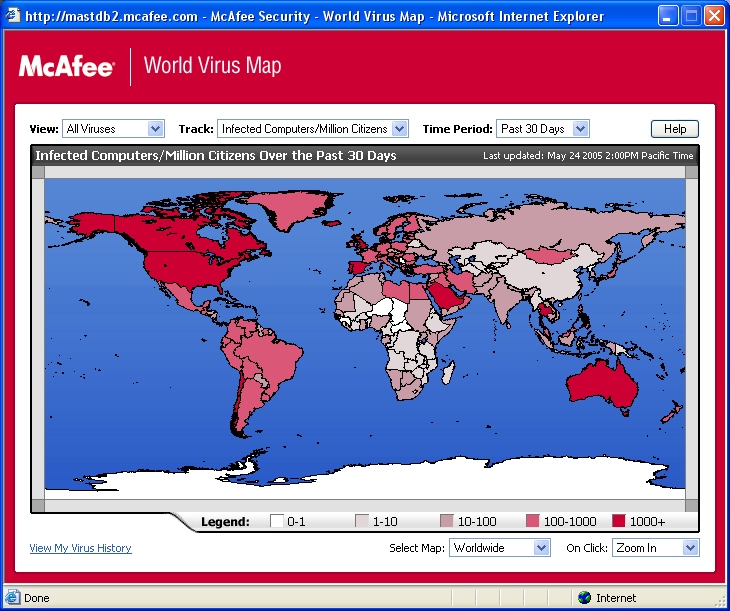730x611 pixels.
Task: Click the 1000+ legend color swatch
Action: click(618, 521)
